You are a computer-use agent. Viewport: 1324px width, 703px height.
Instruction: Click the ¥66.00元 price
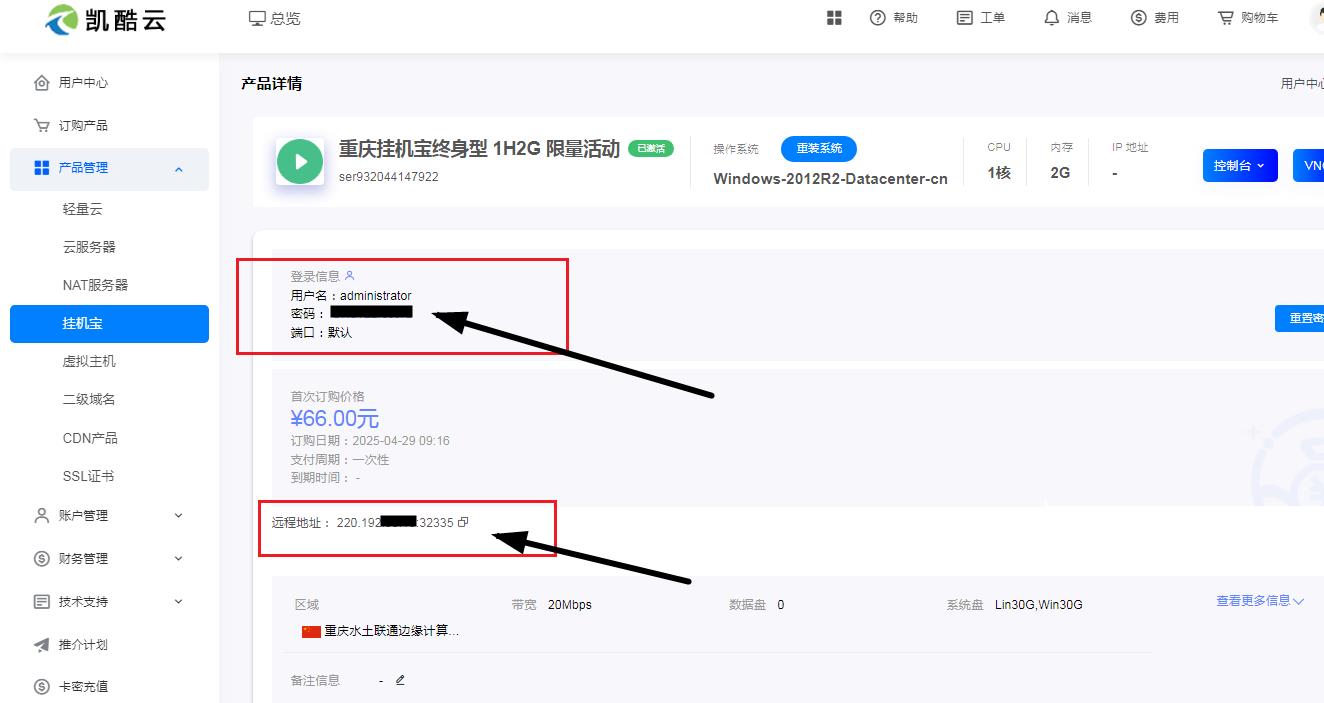(x=335, y=418)
